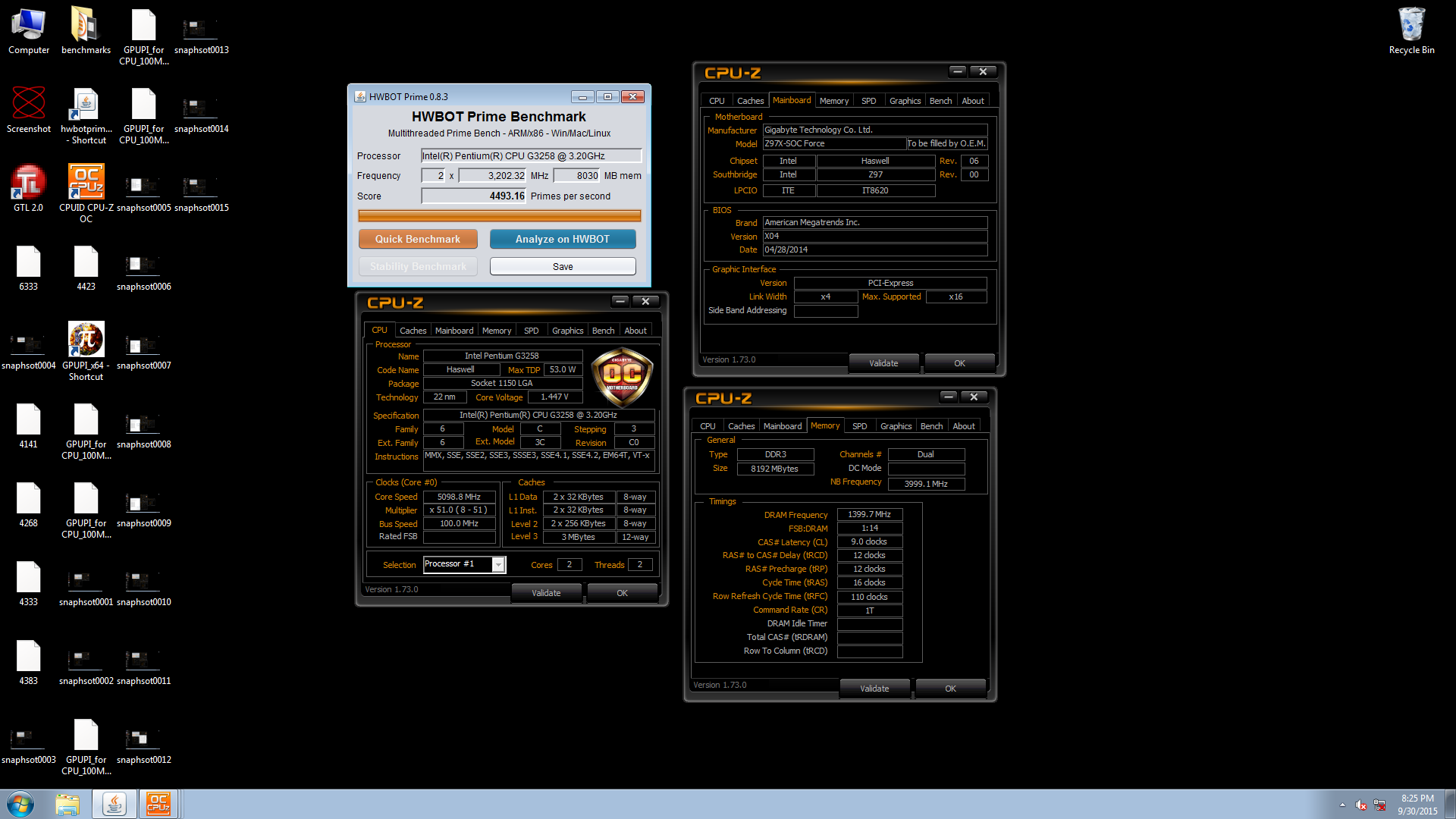Click the Score field showing 4493.16
Image resolution: width=1456 pixels, height=819 pixels.
(x=474, y=196)
